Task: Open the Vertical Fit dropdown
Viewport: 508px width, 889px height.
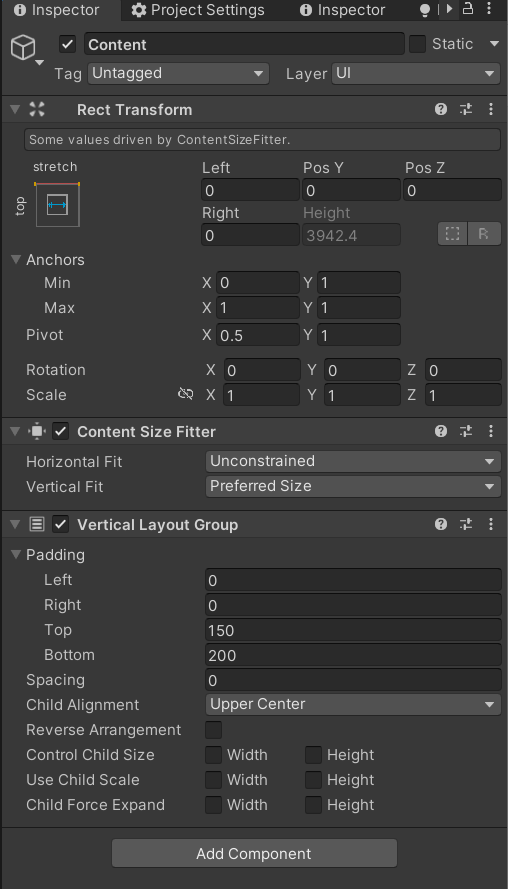Action: point(353,486)
